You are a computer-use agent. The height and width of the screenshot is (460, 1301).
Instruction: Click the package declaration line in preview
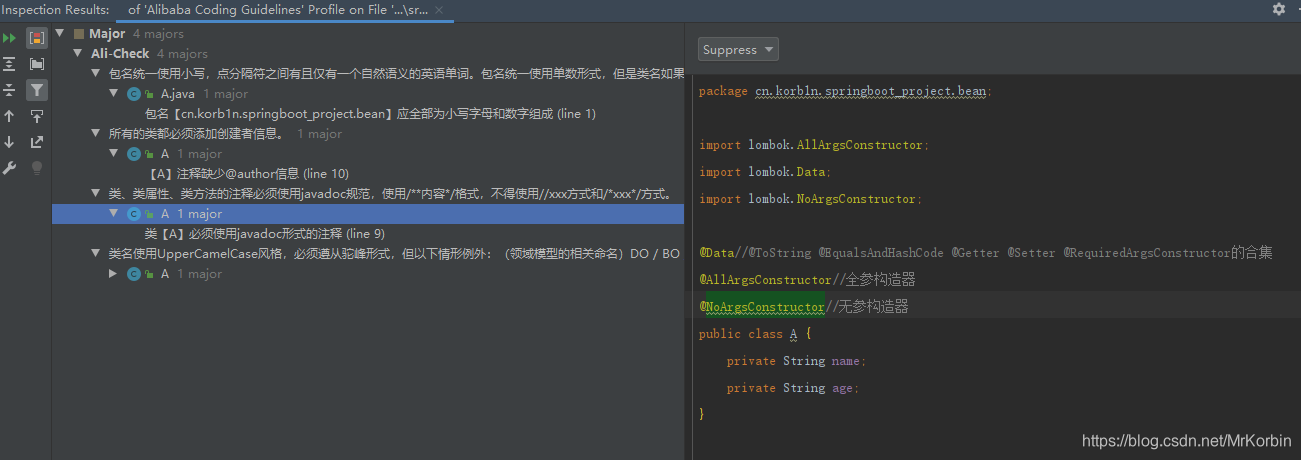(845, 91)
